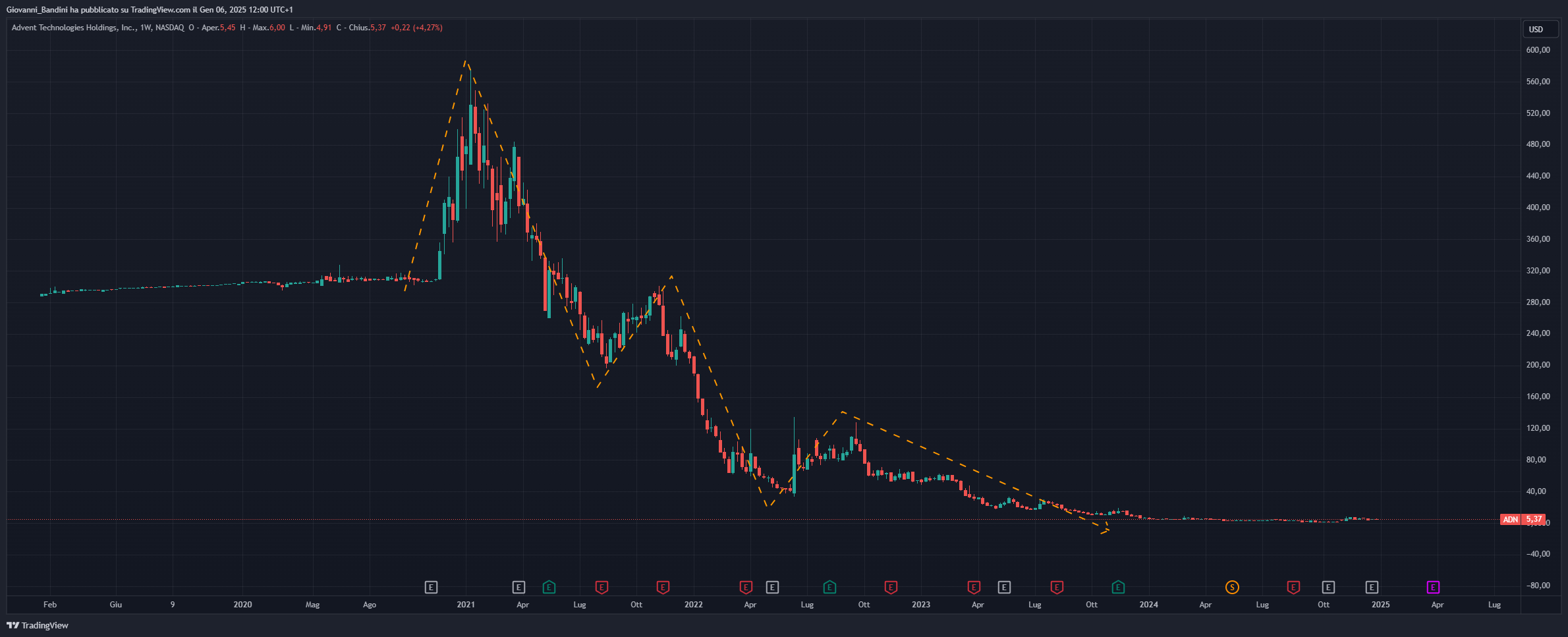Open the red earnings marker after Lug 2024
This screenshot has height=637, width=1568.
coord(1293,587)
